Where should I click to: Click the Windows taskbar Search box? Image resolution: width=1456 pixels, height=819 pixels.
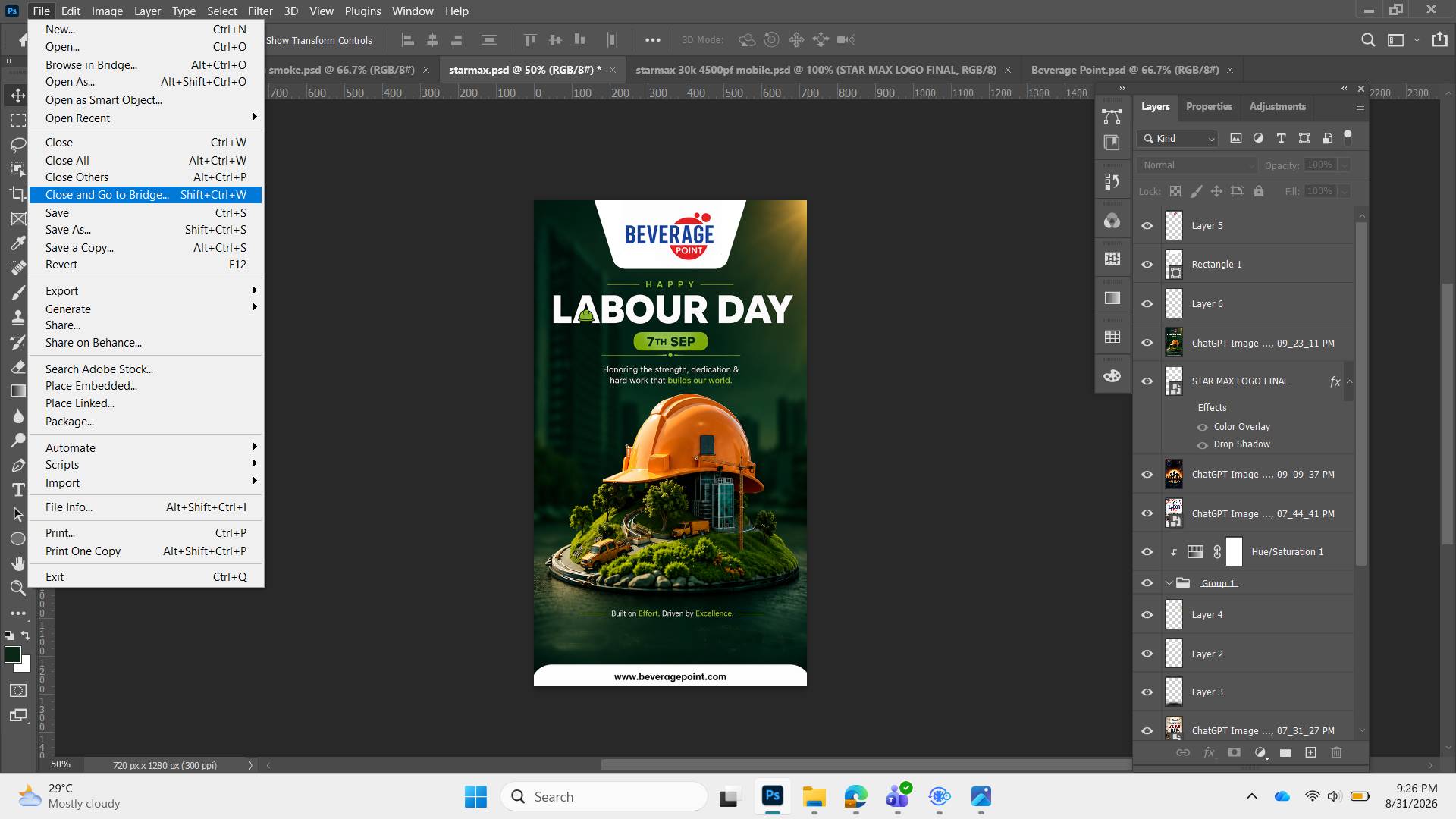pyautogui.click(x=604, y=796)
